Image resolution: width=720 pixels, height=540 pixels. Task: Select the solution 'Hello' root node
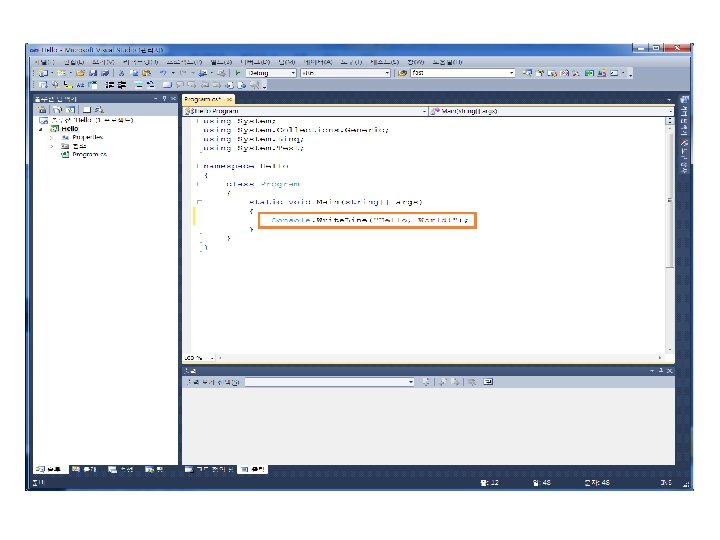[92, 120]
